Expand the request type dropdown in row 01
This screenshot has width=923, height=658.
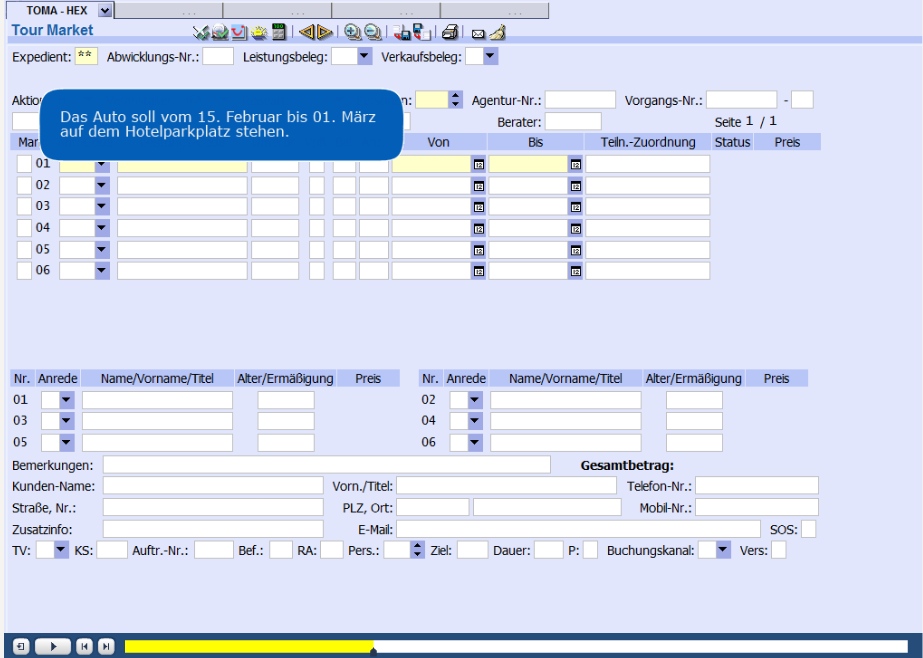(x=102, y=164)
